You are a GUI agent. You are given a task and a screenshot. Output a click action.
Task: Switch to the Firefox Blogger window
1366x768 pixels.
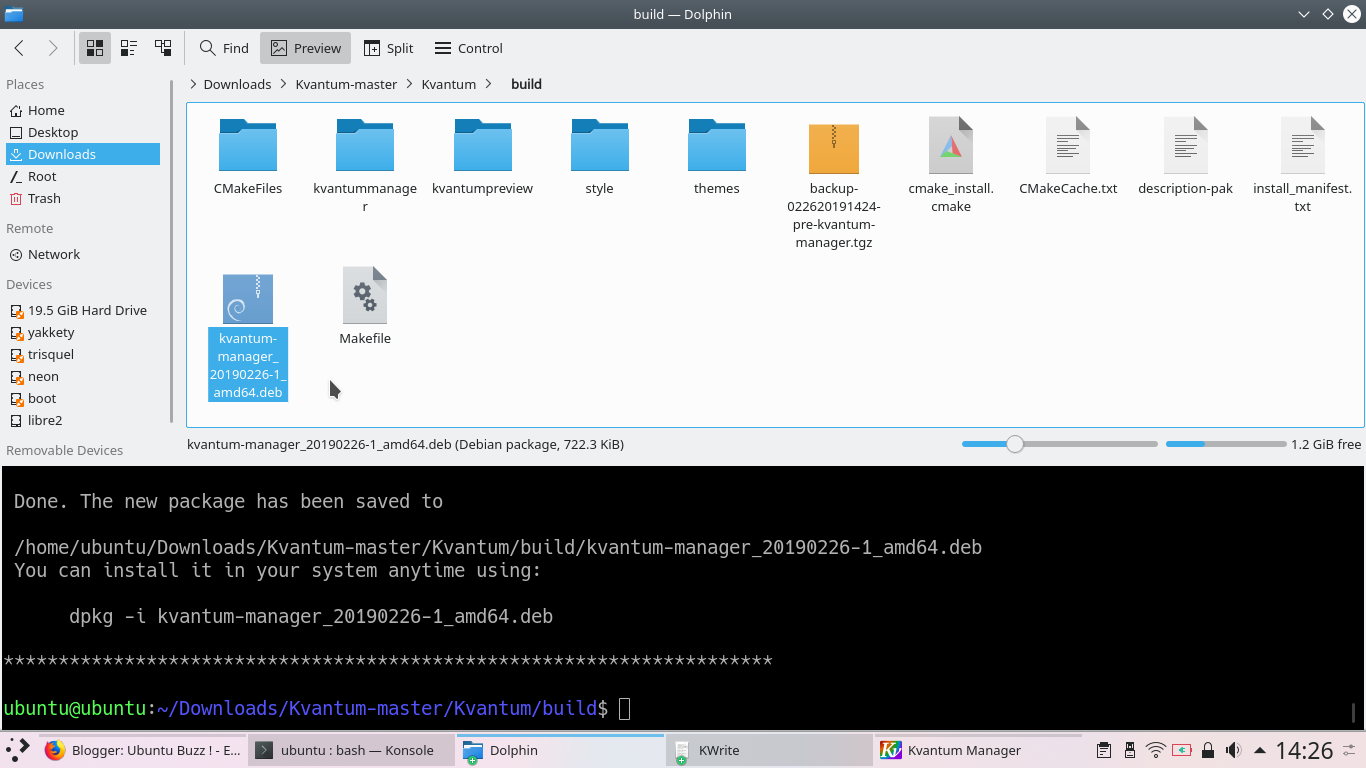click(x=143, y=750)
